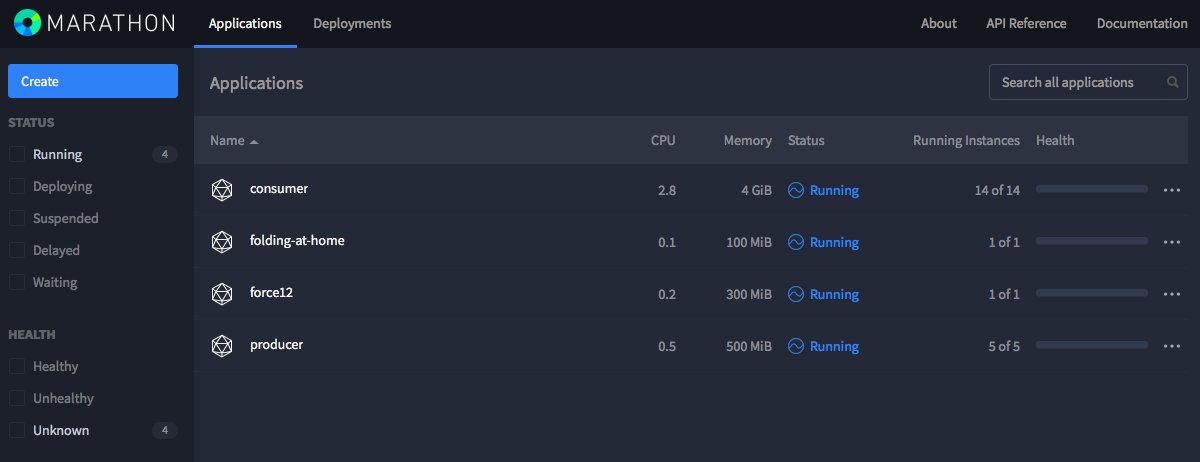Click the Marathon logo icon

pos(27,22)
